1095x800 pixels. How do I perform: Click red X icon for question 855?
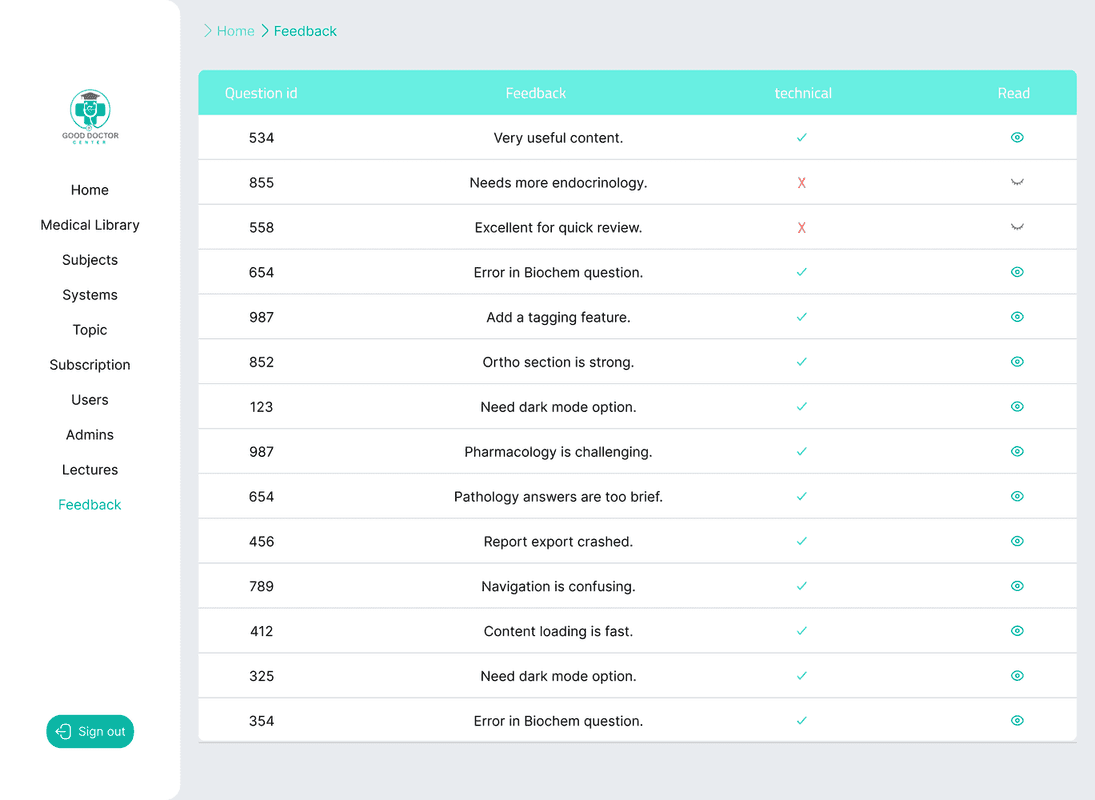click(x=801, y=183)
